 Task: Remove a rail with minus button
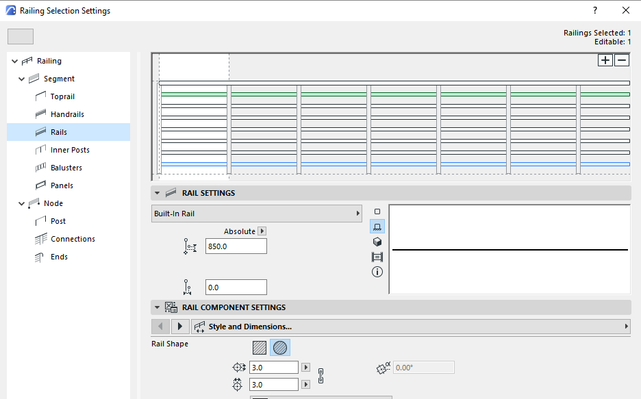point(621,61)
